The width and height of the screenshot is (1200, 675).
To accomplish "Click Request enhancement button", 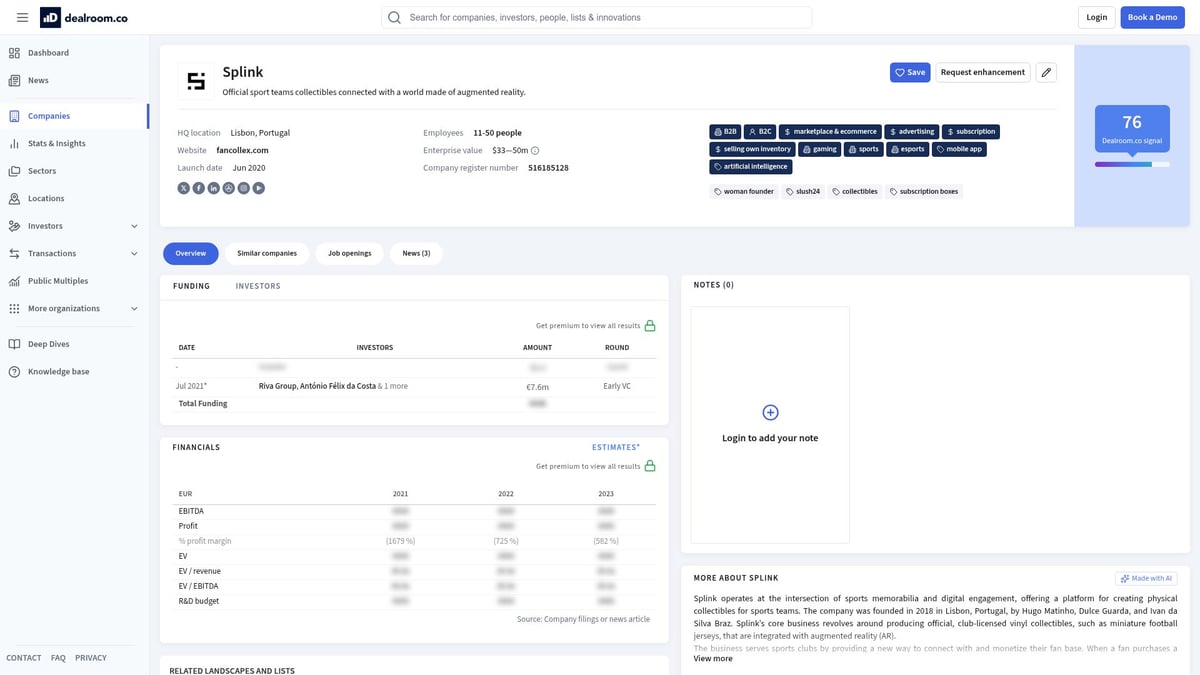I will 983,72.
